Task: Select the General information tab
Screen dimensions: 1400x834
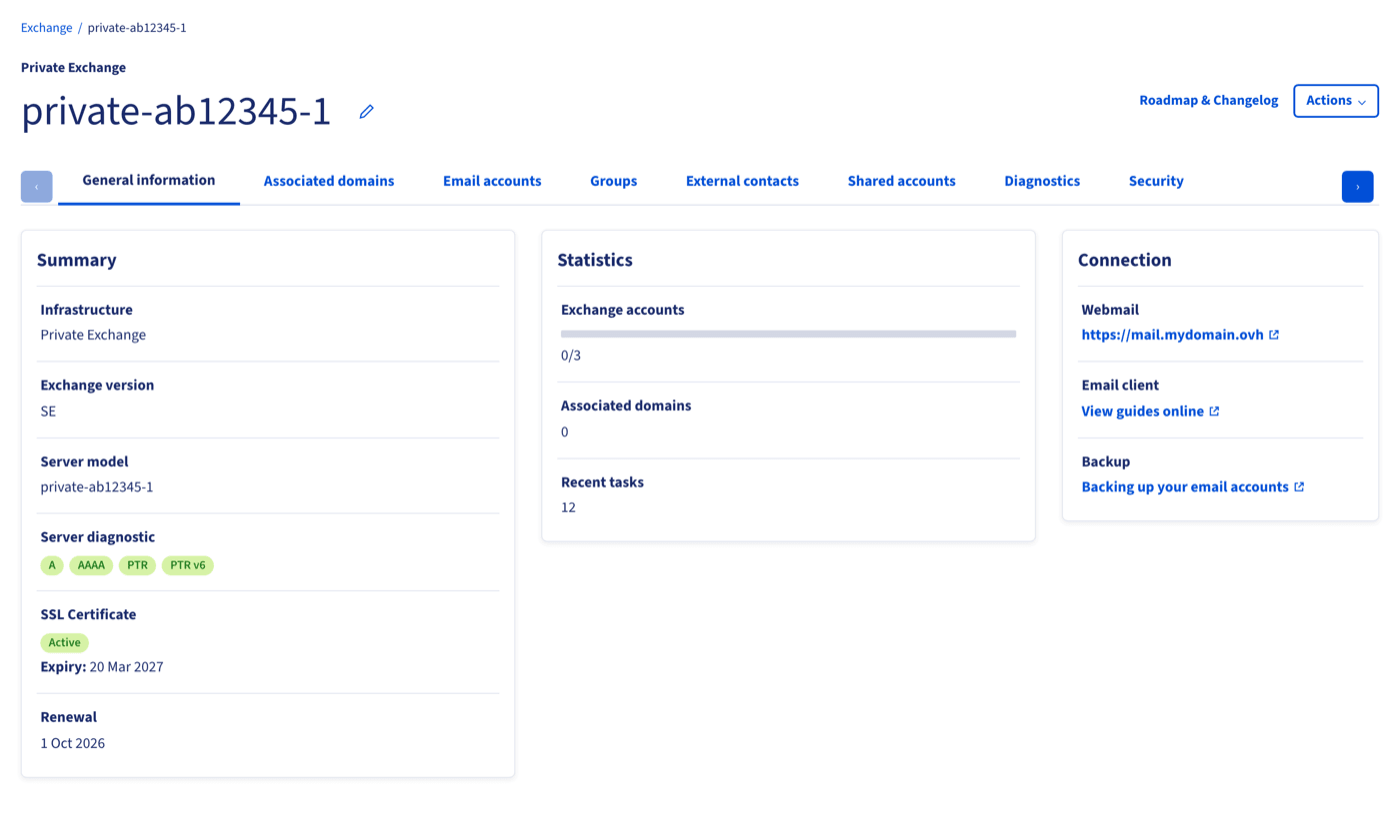Action: coord(149,181)
